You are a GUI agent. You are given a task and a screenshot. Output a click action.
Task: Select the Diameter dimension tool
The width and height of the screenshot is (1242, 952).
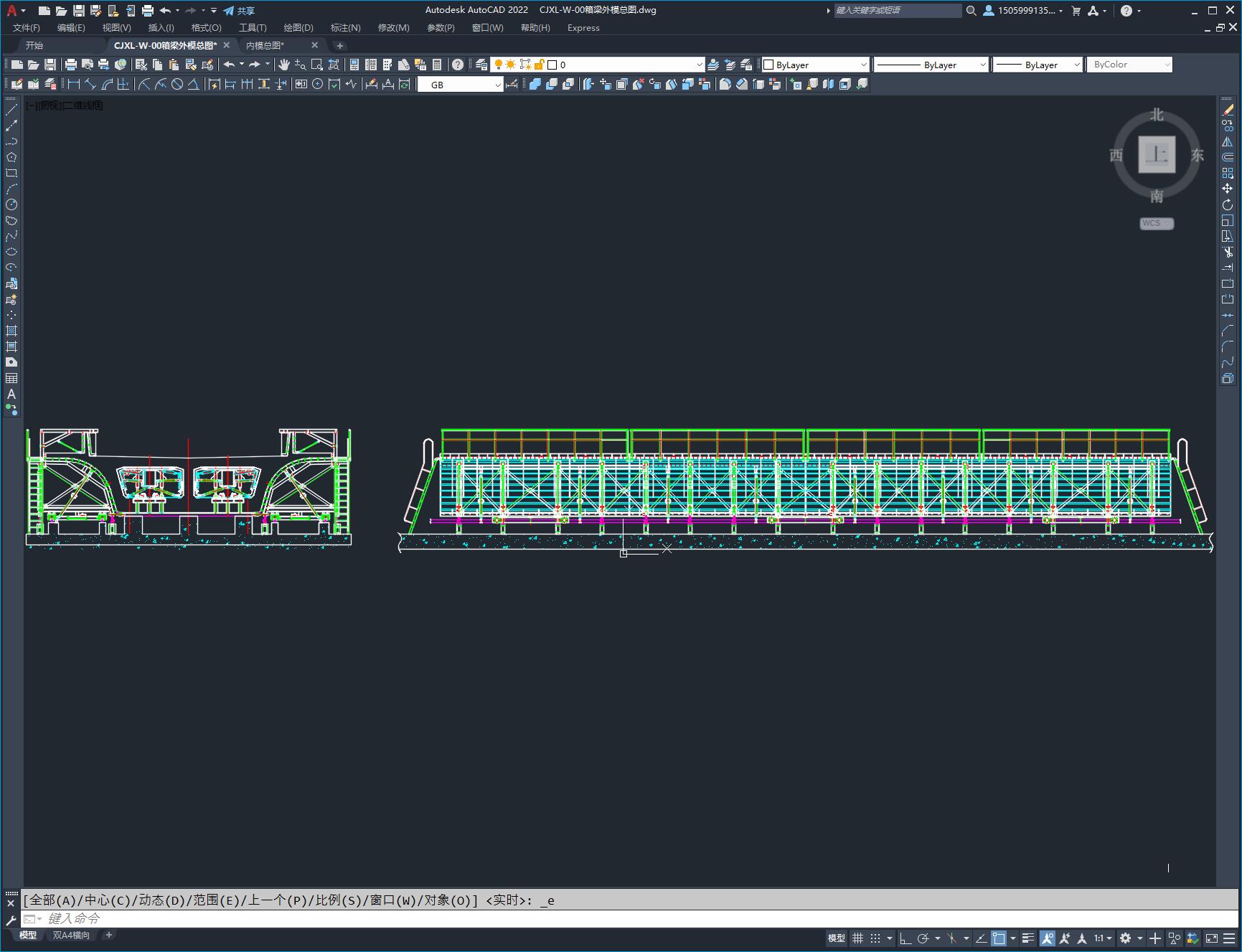[x=177, y=84]
